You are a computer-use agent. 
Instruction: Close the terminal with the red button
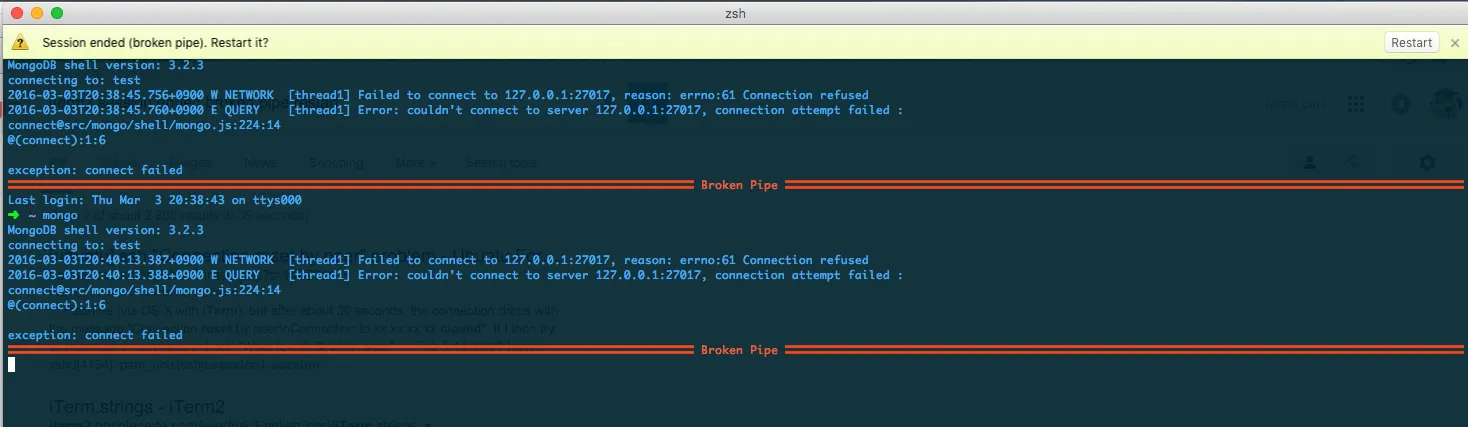coord(17,13)
